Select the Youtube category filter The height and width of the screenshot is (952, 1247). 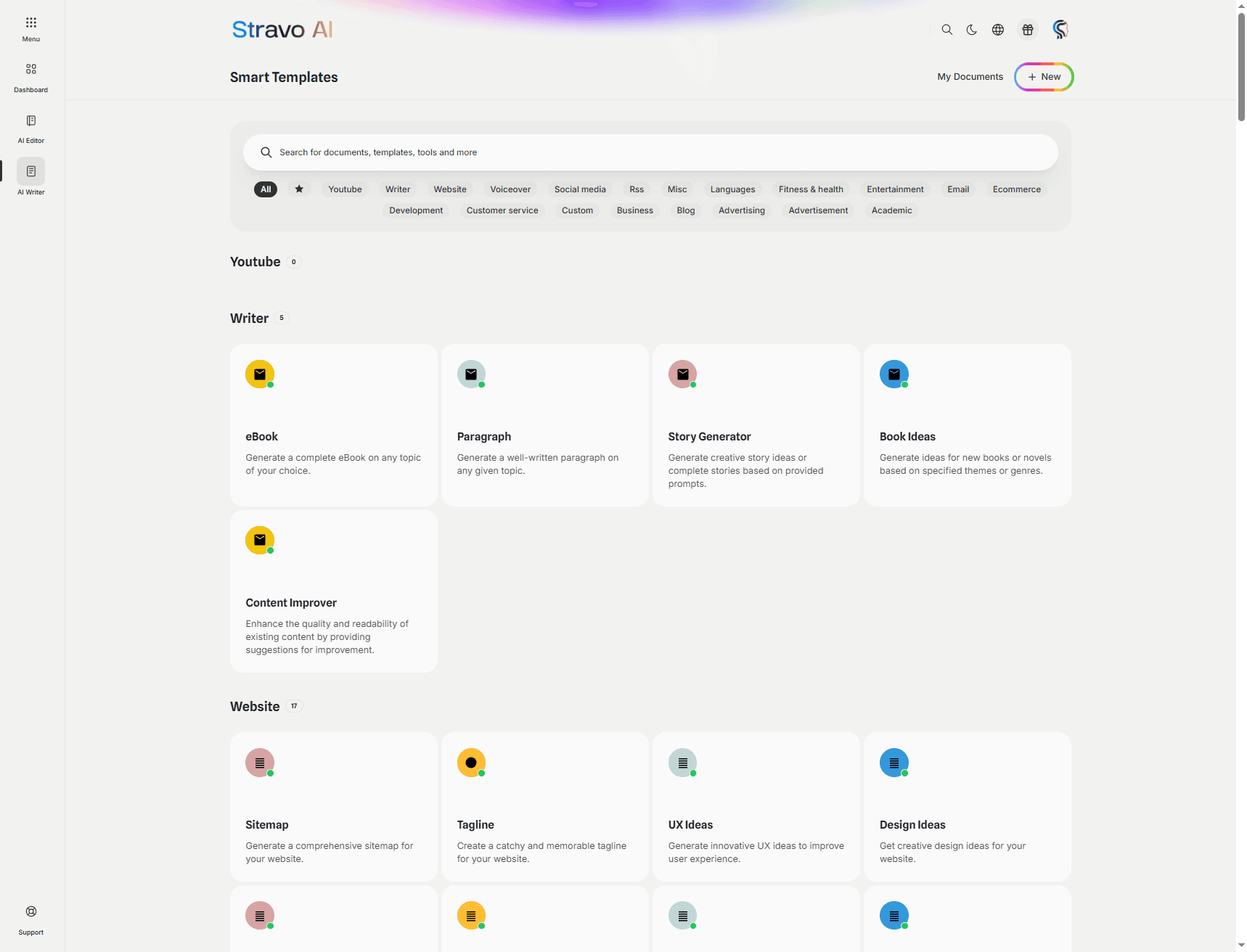[345, 189]
